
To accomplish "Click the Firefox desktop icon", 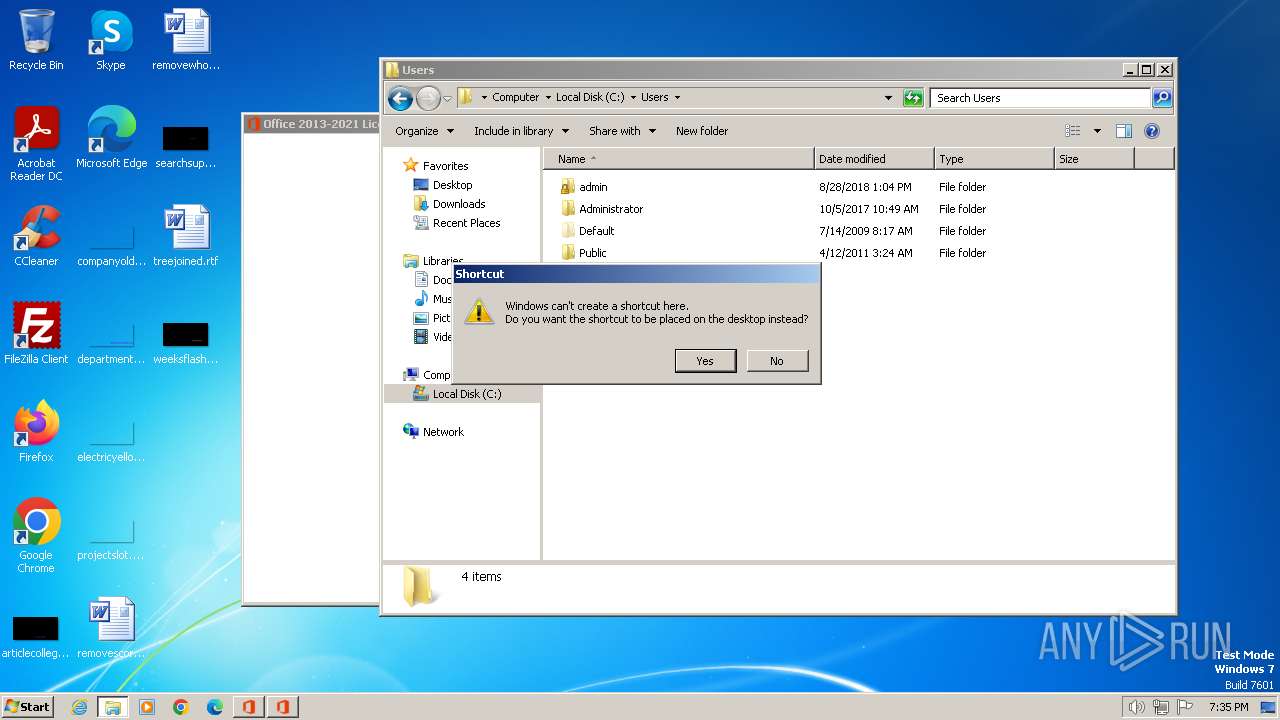I will pos(36,432).
